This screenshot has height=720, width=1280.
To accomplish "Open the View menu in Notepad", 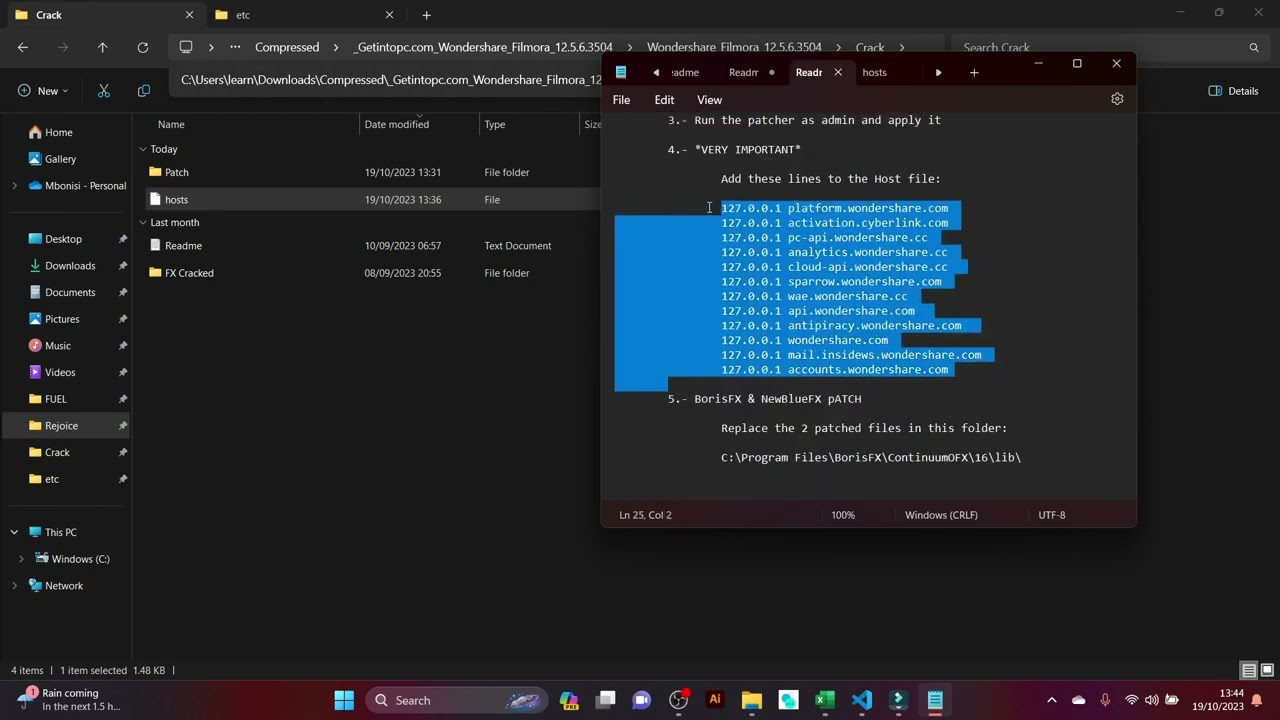I will [x=709, y=100].
